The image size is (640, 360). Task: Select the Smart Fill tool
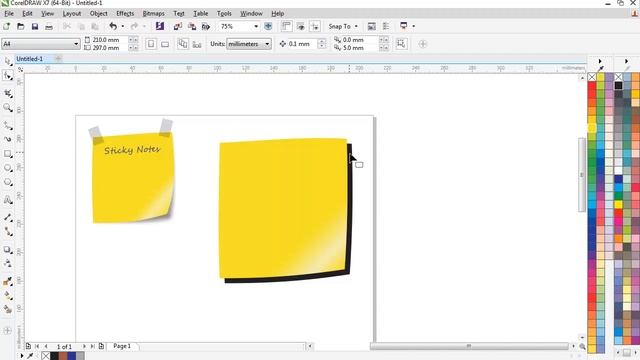tap(8, 309)
